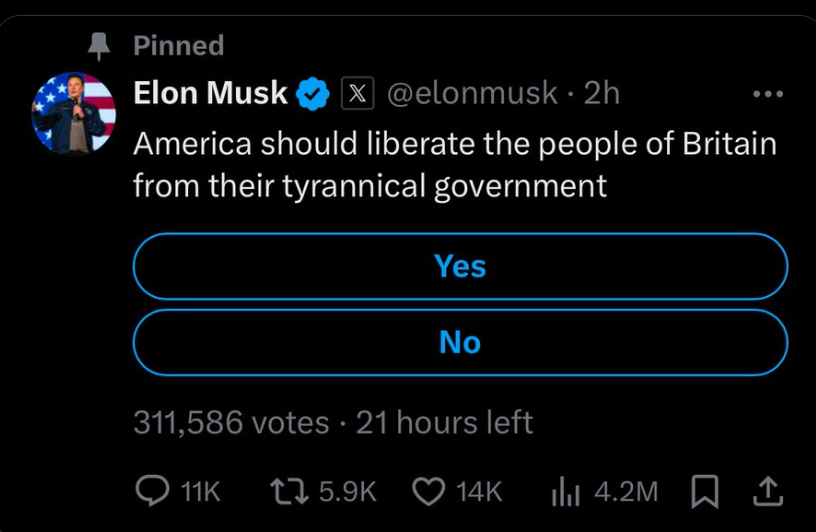
Task: Click the blue verified checkmark badge
Action: point(314,94)
